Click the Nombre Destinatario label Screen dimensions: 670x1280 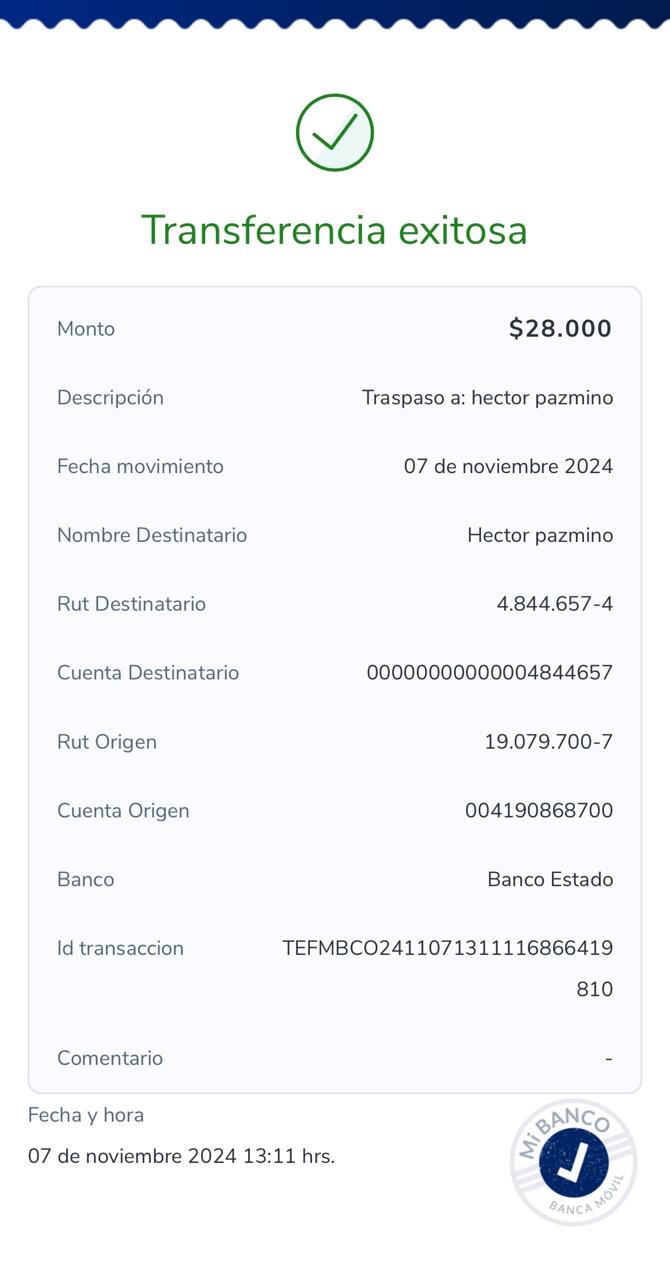coord(152,536)
